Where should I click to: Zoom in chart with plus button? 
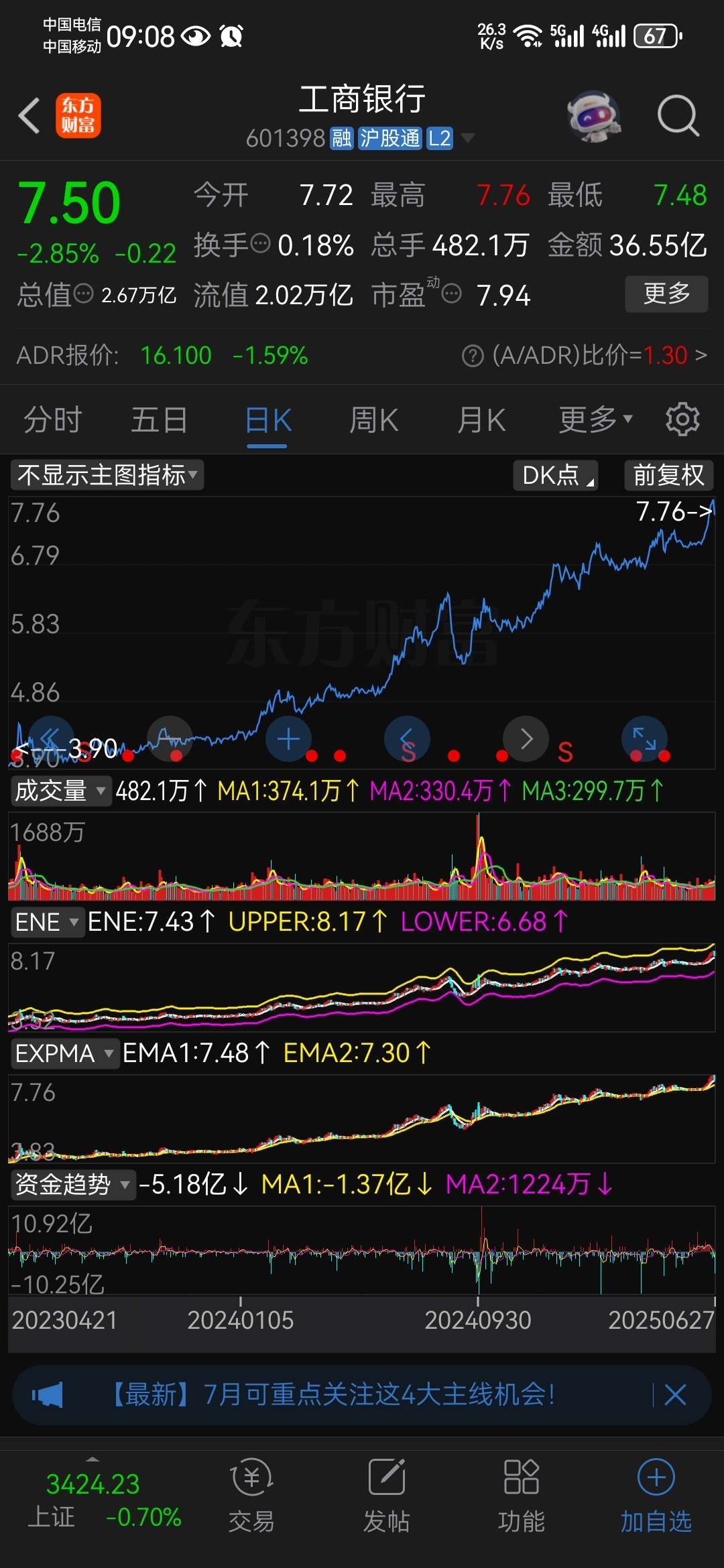pyautogui.click(x=288, y=738)
